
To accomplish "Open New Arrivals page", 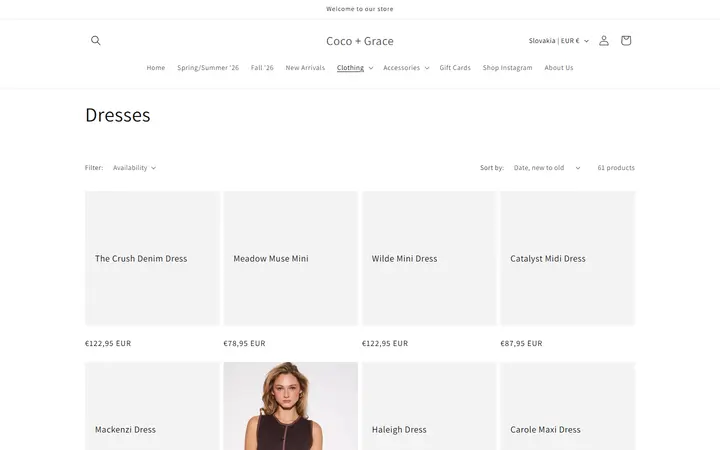I will pos(305,68).
